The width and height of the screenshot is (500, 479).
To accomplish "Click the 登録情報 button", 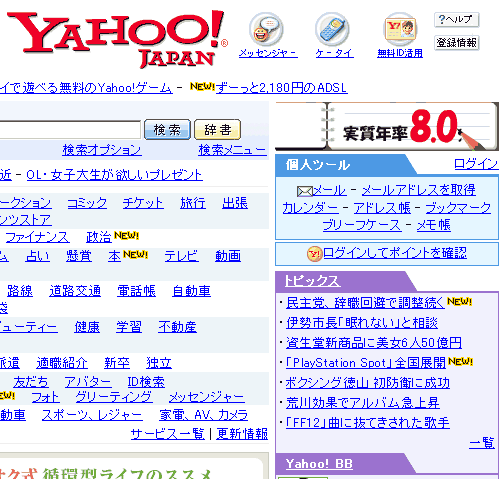I will 456,43.
